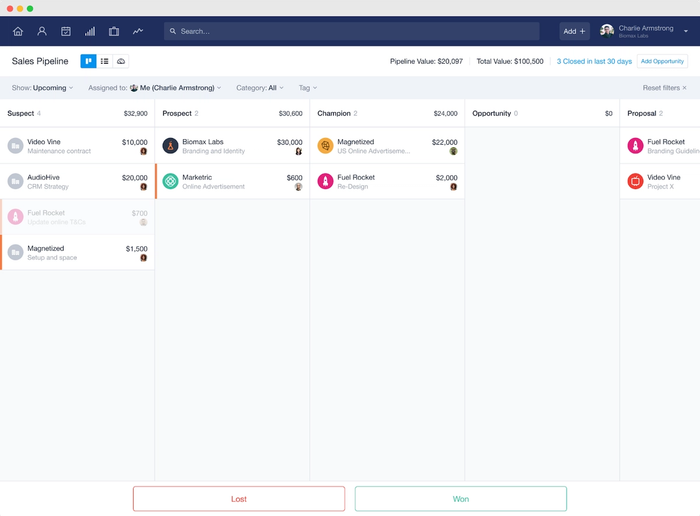This screenshot has height=516, width=700.
Task: Open the Fuel Rocket Re-Design card
Action: tap(387, 181)
